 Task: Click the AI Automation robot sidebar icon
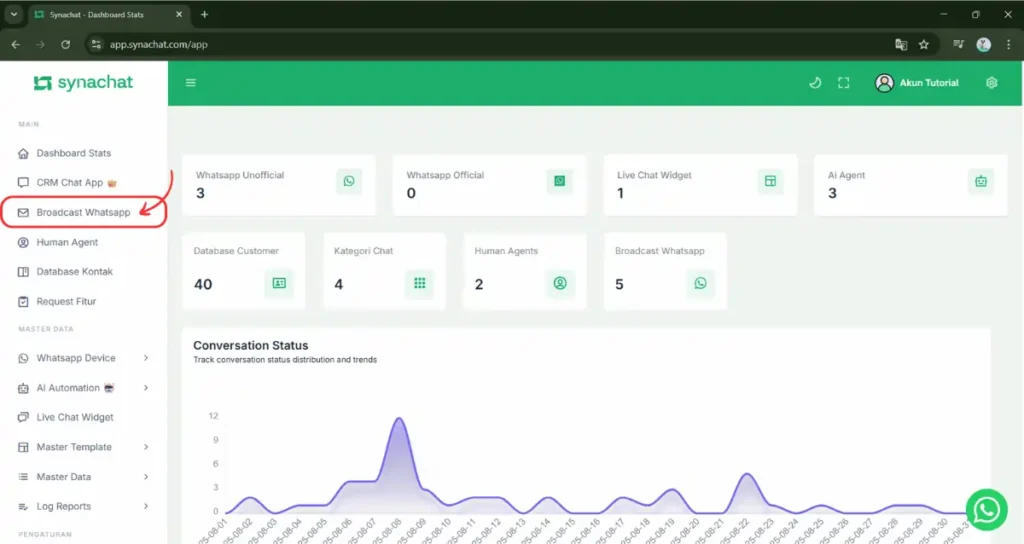[x=23, y=388]
